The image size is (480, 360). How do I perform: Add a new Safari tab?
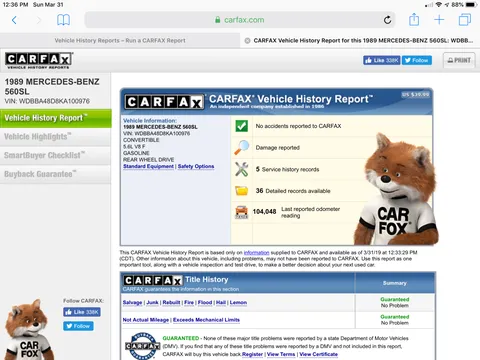pos(439,20)
